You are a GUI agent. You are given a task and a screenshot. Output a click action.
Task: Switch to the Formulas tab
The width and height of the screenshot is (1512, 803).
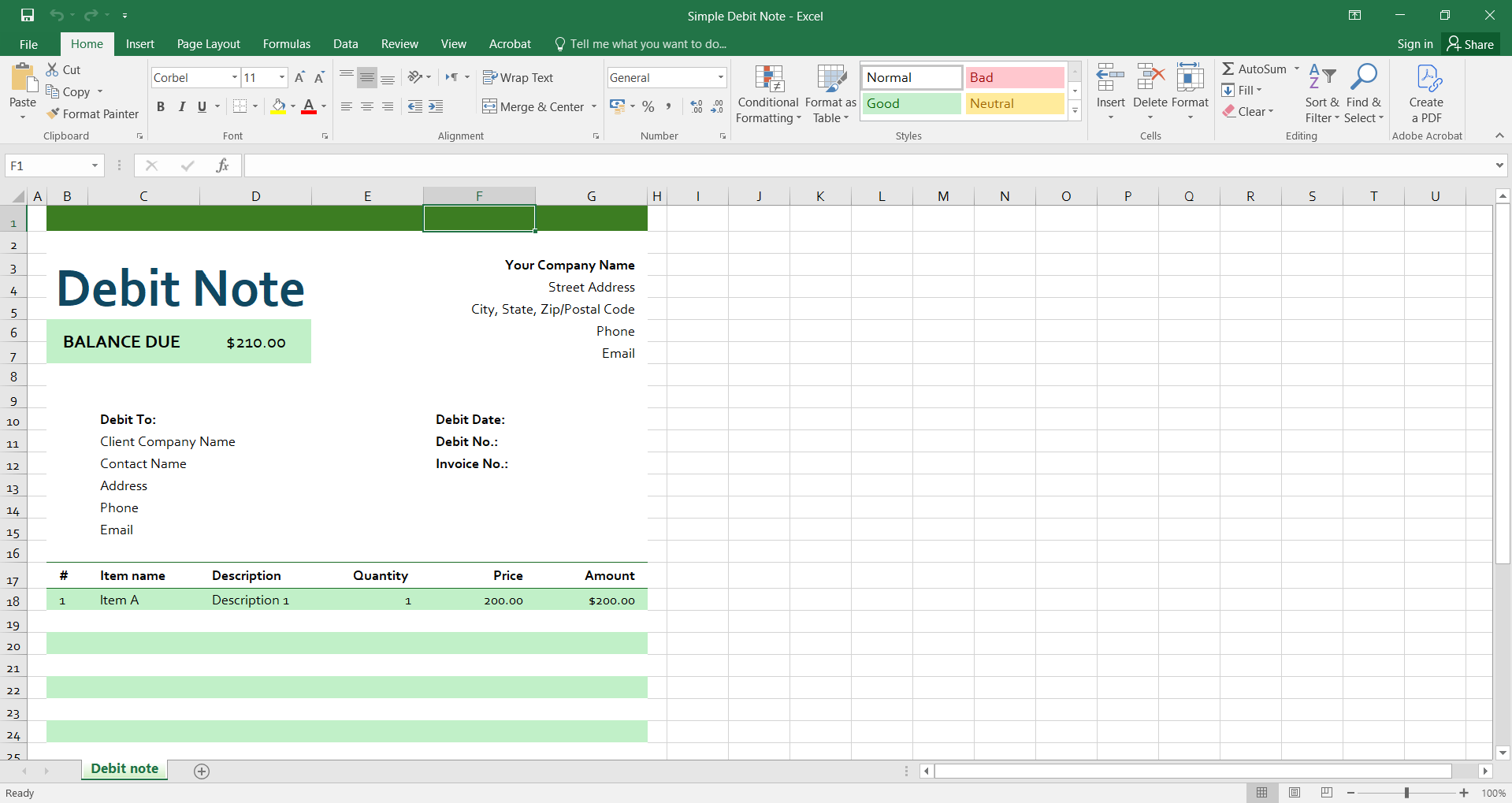pyautogui.click(x=286, y=44)
